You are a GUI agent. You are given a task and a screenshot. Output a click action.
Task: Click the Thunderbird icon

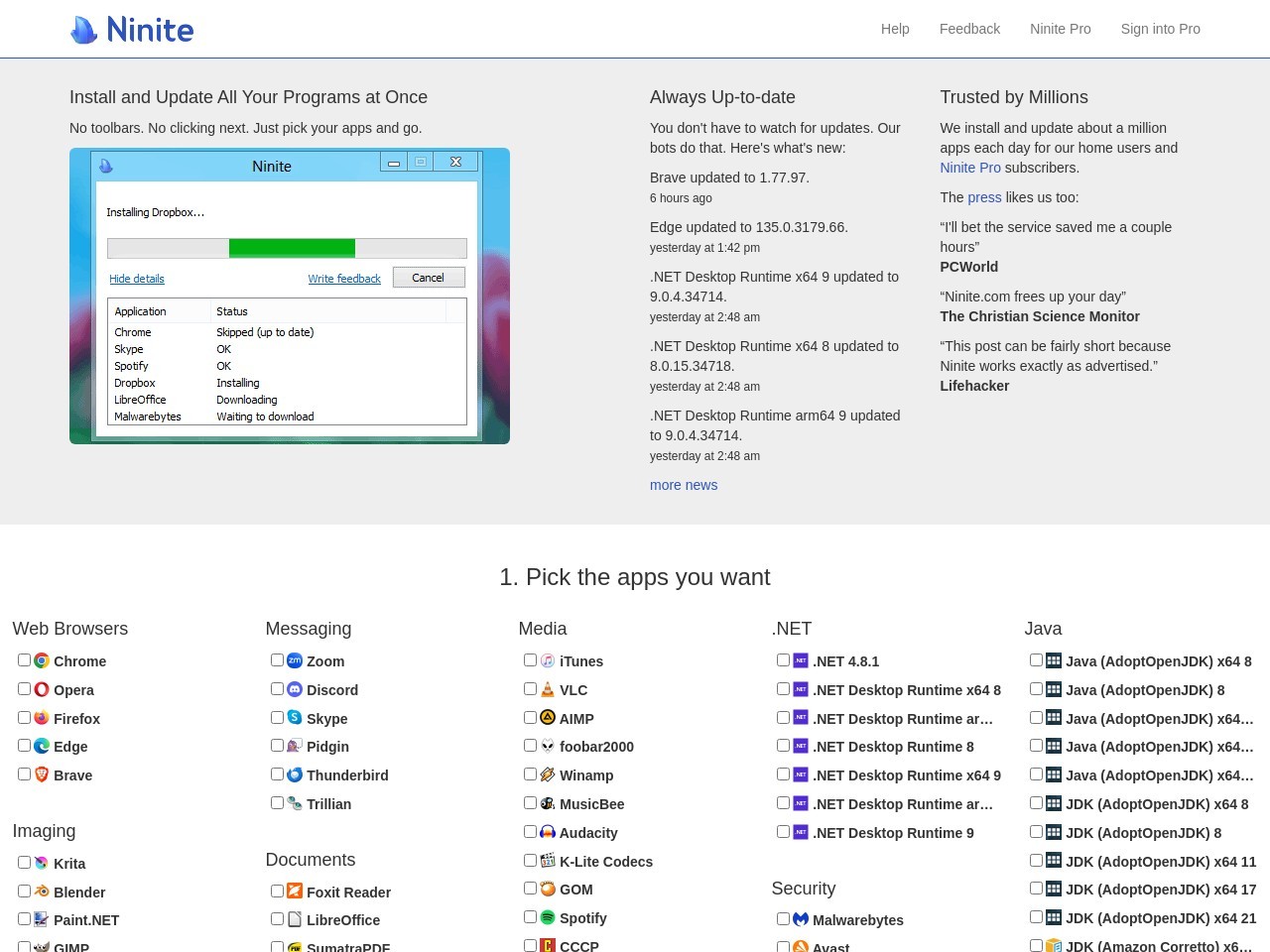click(x=295, y=774)
